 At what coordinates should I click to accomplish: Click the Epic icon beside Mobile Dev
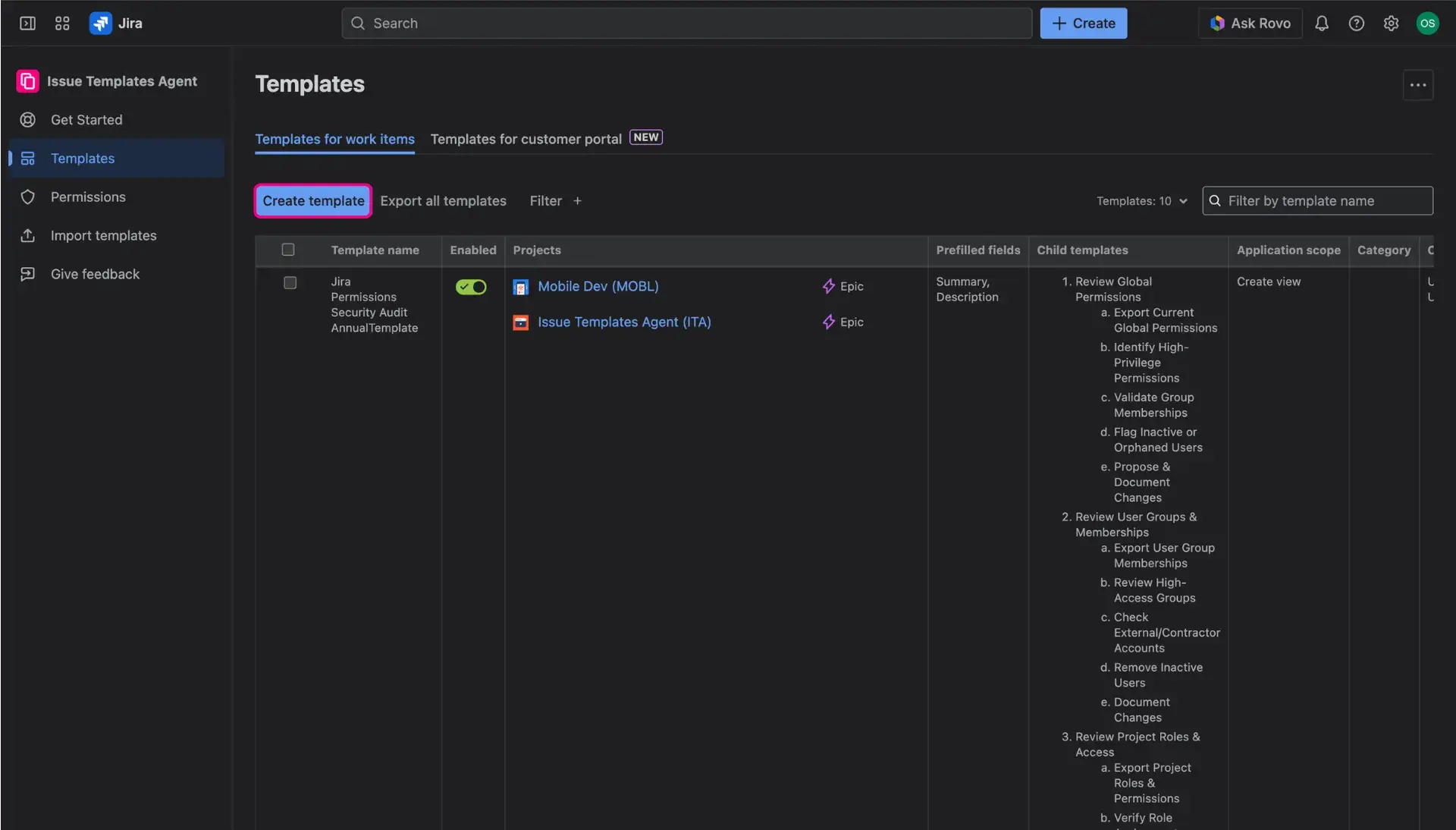pyautogui.click(x=827, y=287)
